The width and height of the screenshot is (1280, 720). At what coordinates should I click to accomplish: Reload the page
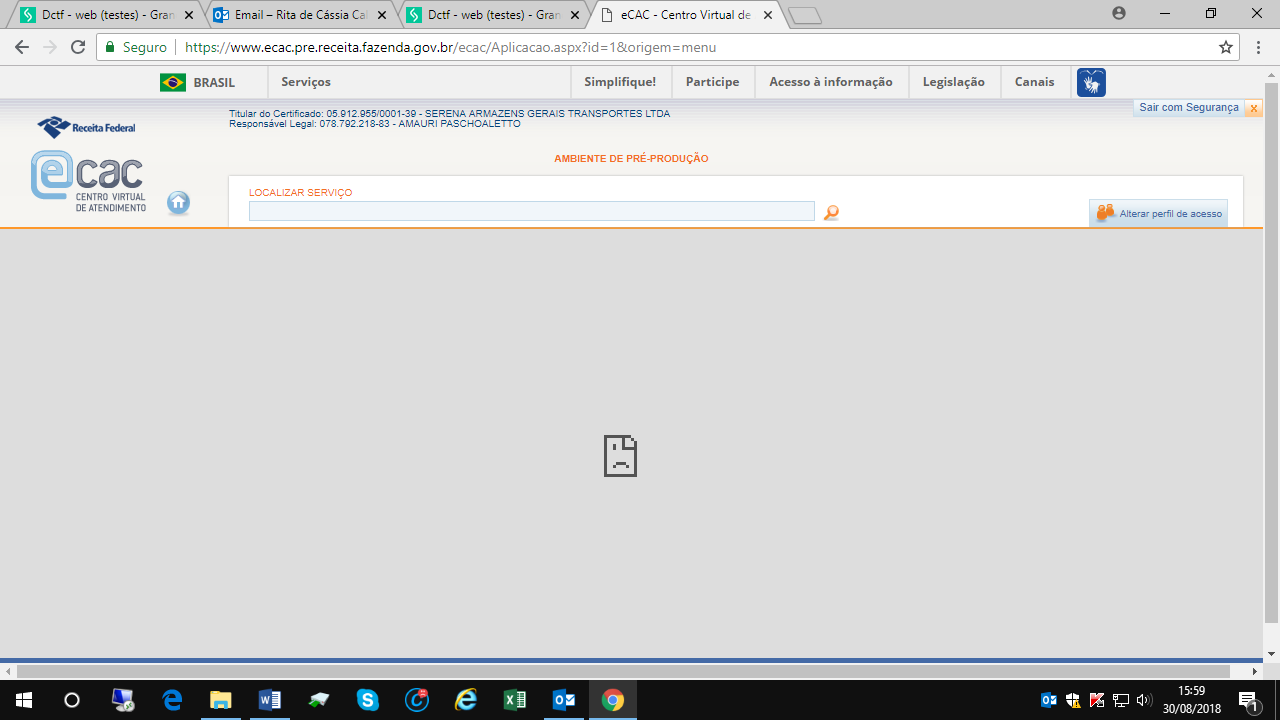(x=78, y=47)
